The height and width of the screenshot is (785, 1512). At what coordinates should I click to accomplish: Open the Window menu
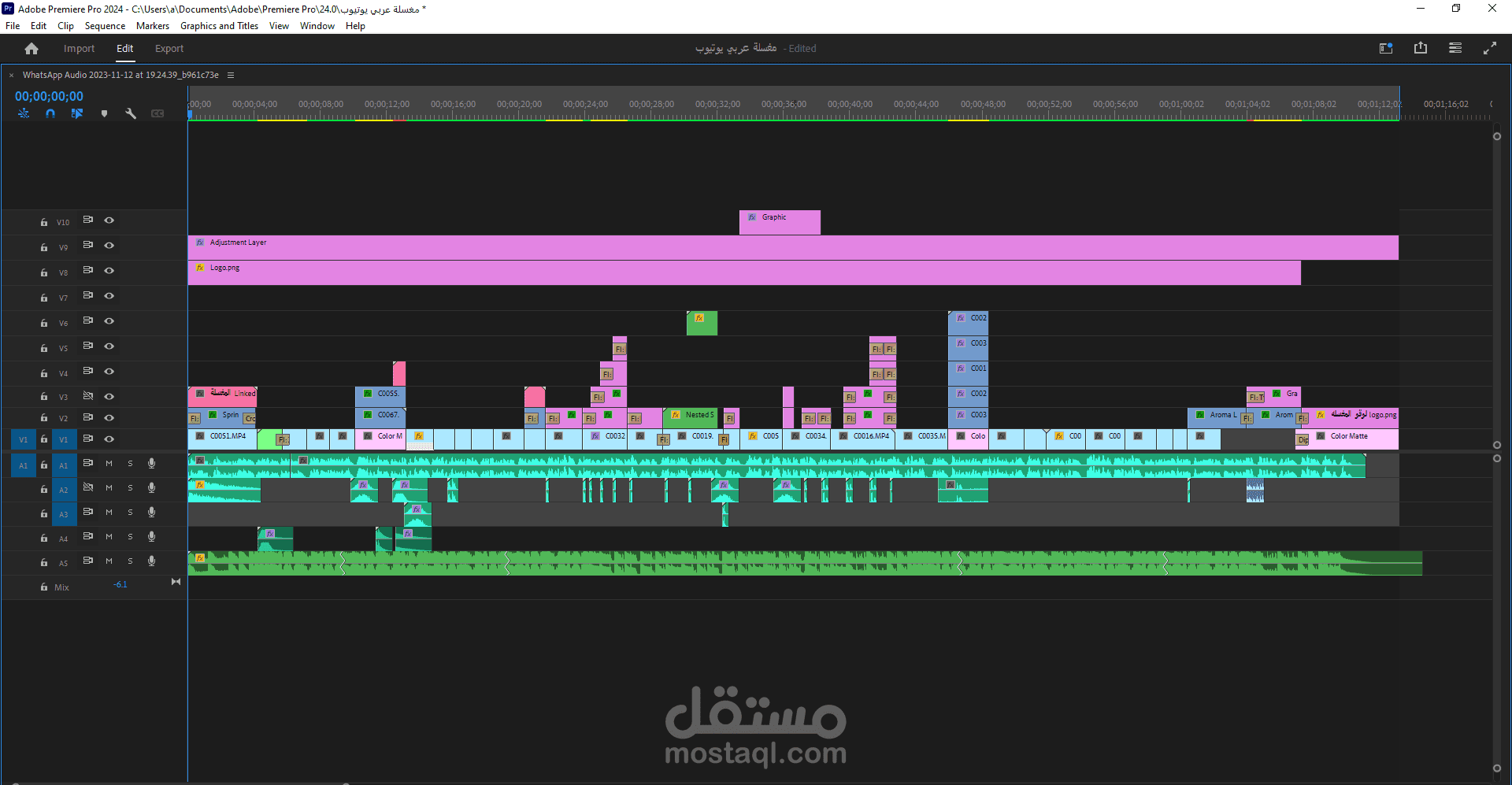[317, 26]
